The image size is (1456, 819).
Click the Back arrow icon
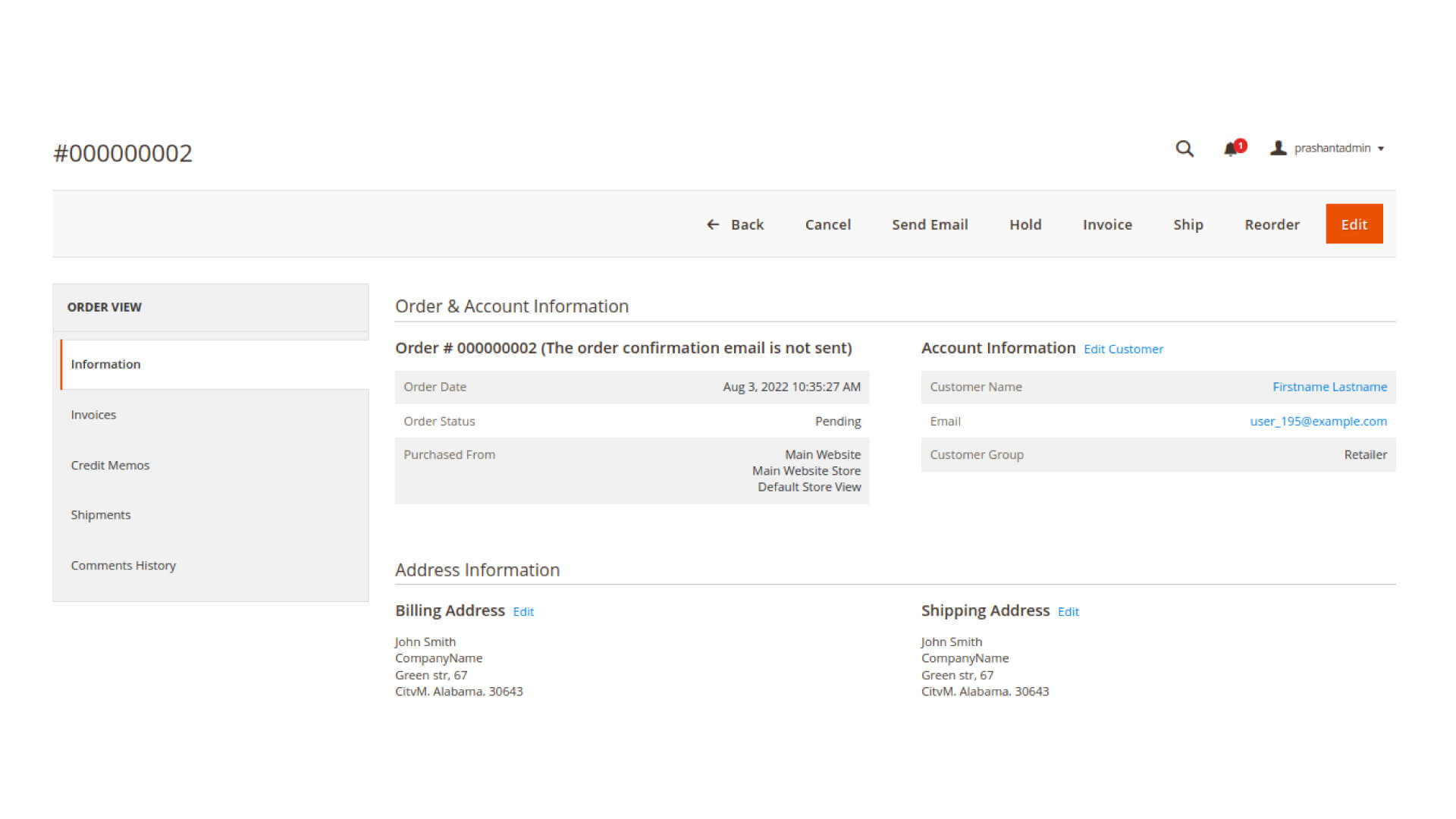pyautogui.click(x=713, y=224)
